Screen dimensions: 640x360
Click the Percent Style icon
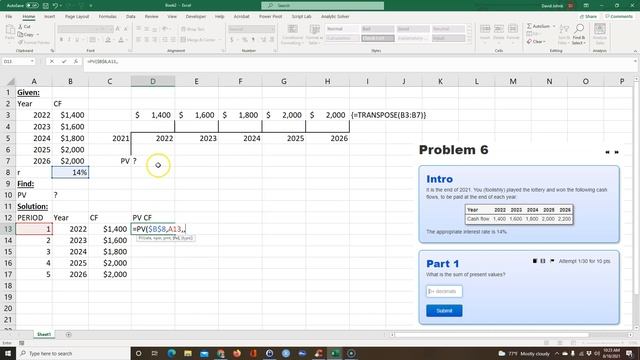(x=244, y=40)
